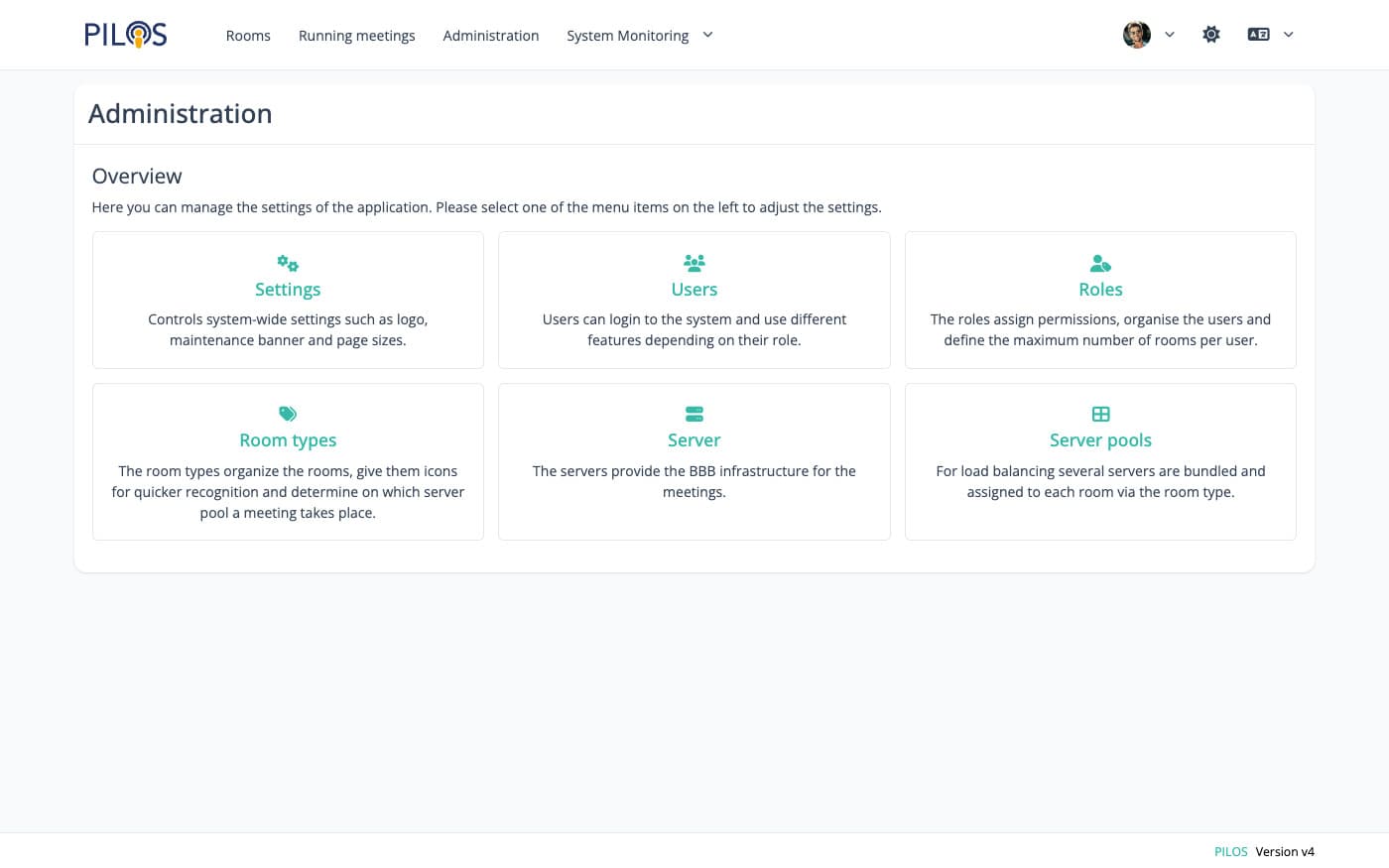Click the PILOS logo in header
This screenshot has height=868, width=1389.
(125, 35)
